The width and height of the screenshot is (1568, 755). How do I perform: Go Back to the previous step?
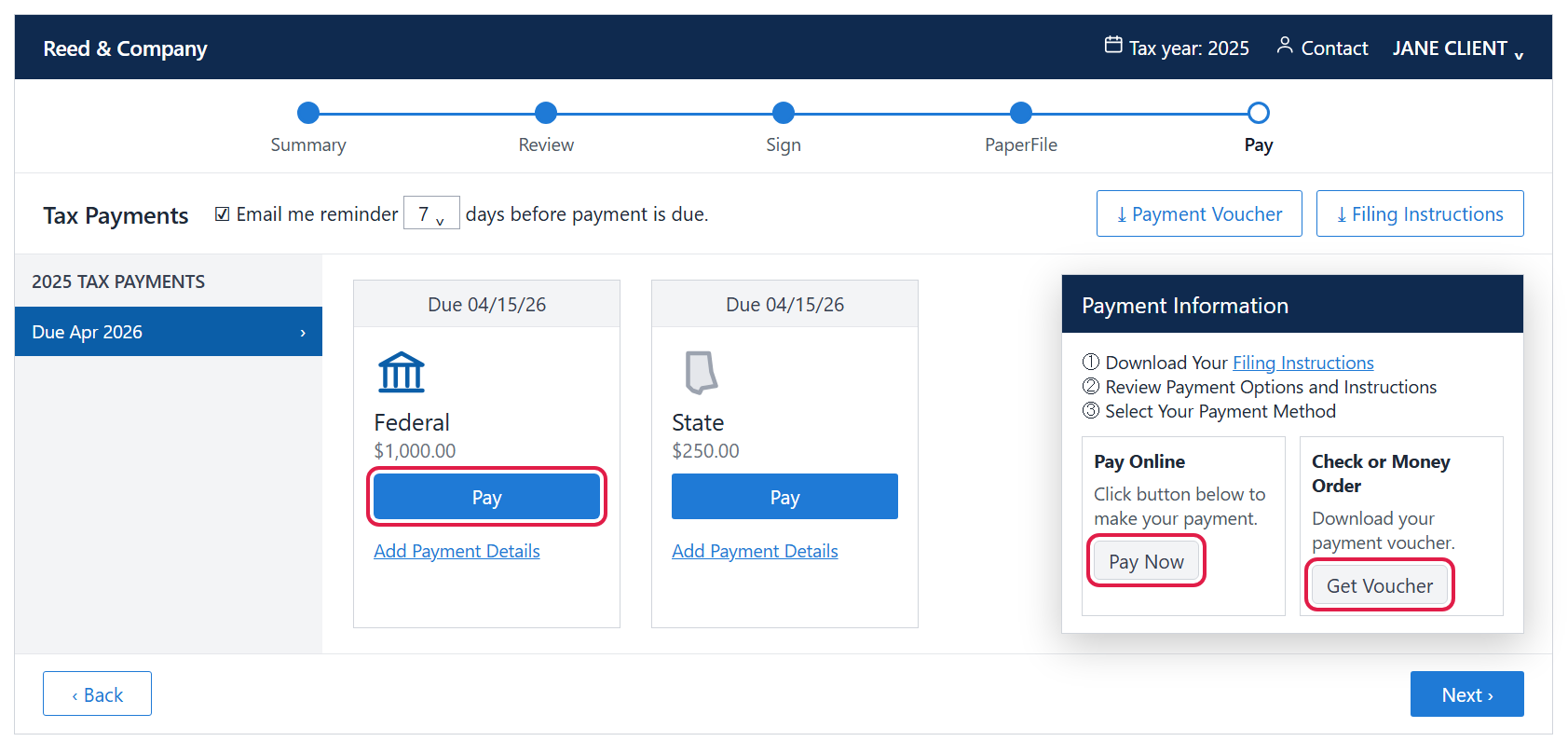point(97,693)
